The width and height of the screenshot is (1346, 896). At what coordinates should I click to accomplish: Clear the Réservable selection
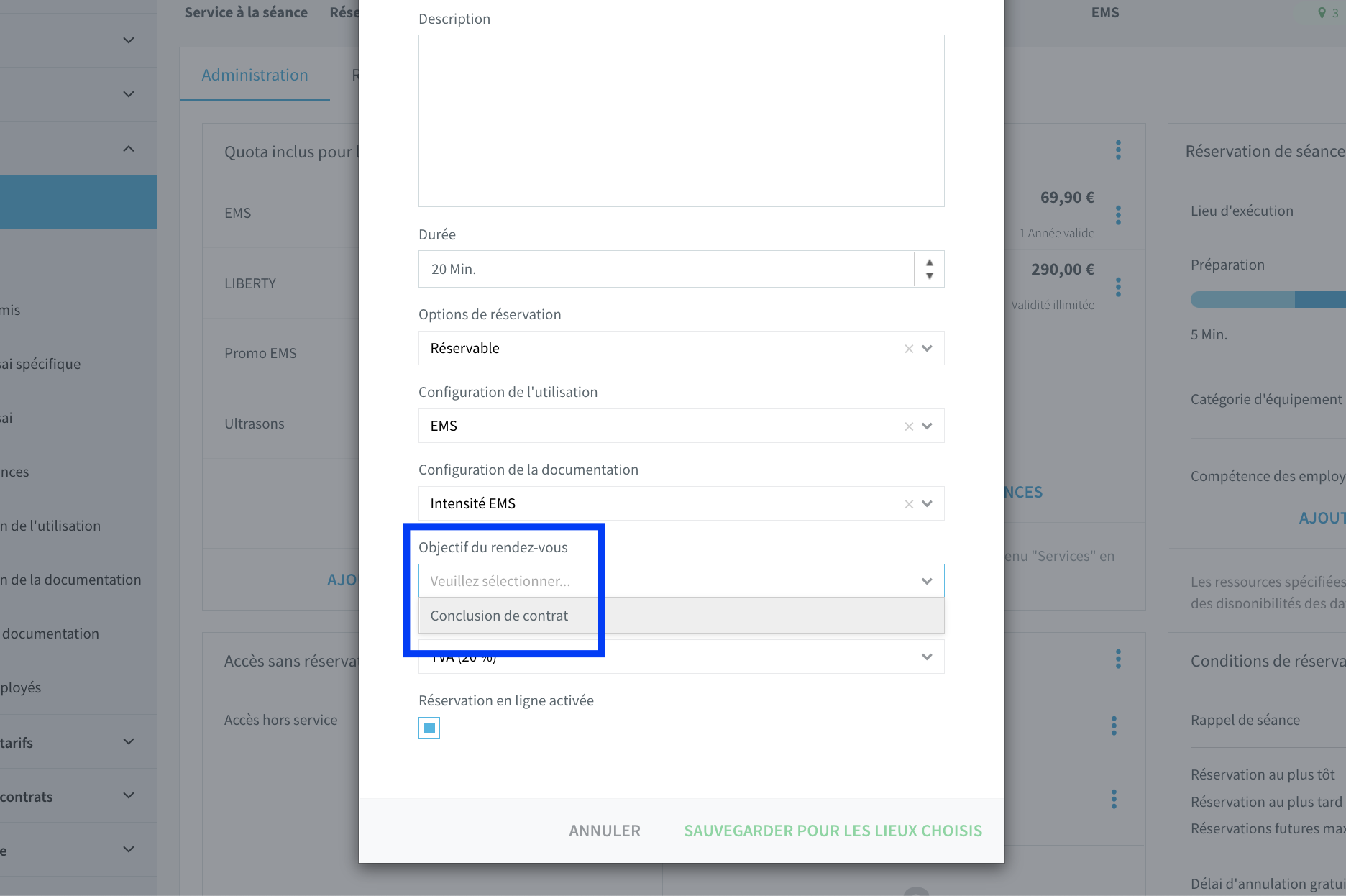click(x=909, y=349)
